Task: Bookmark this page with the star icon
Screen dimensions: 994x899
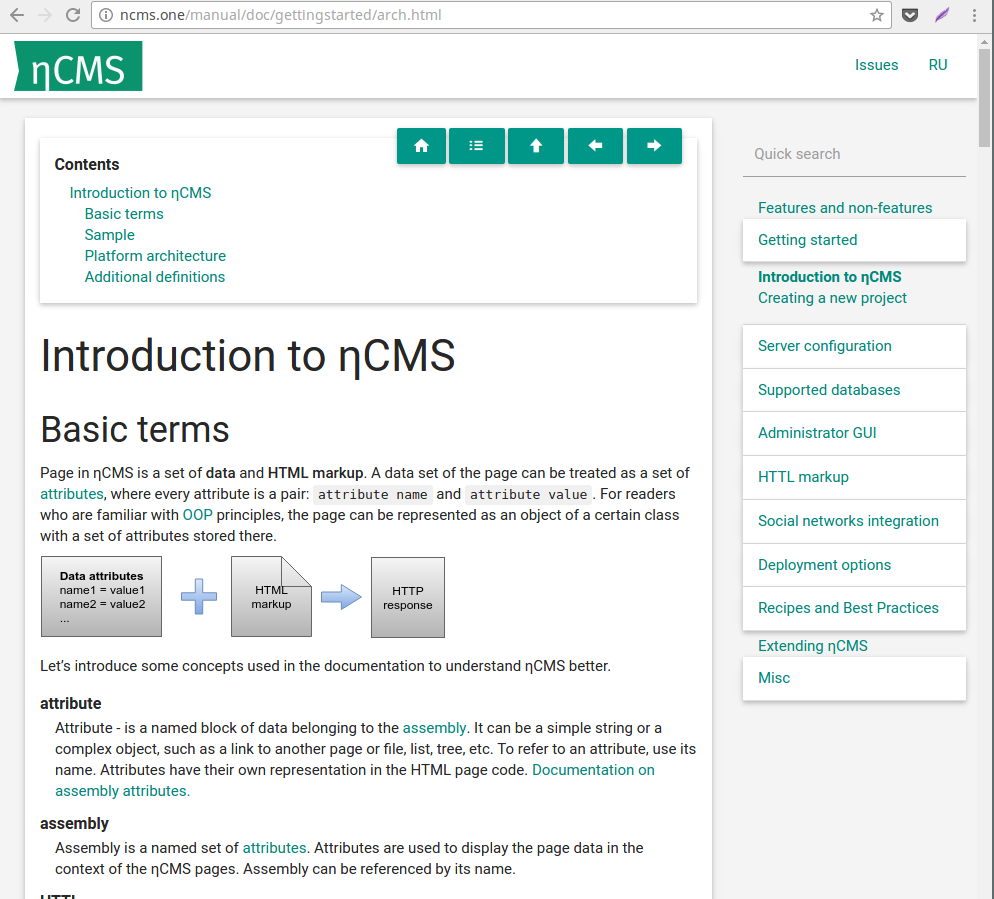Action: pyautogui.click(x=877, y=15)
